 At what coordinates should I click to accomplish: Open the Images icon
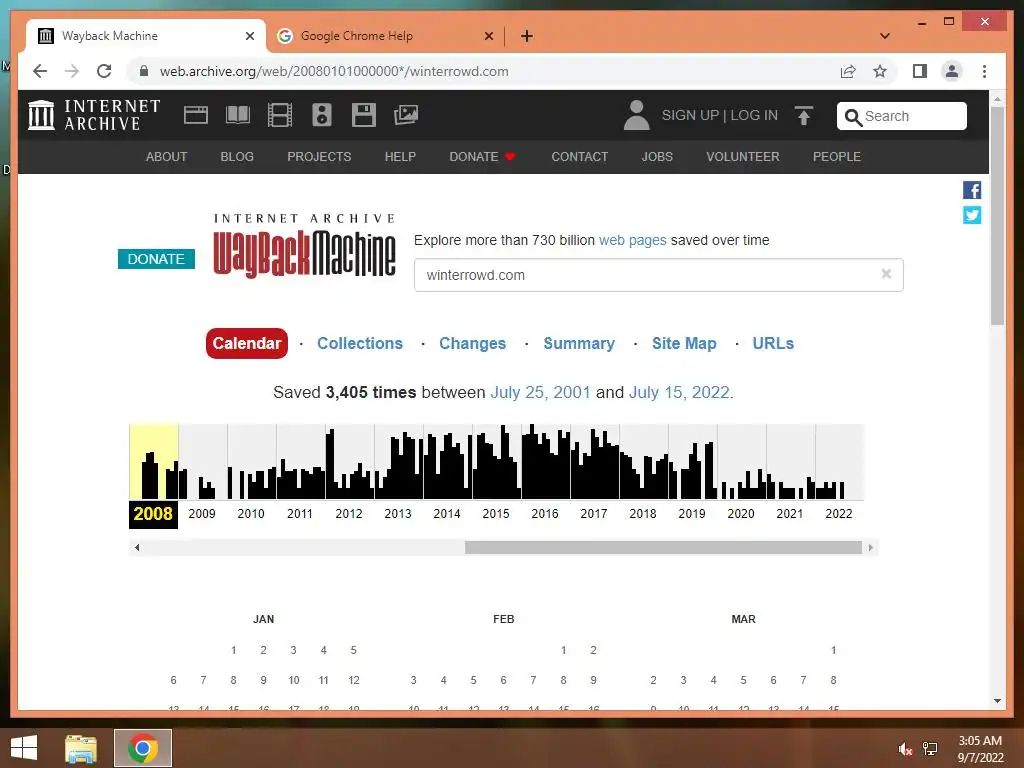coord(406,115)
